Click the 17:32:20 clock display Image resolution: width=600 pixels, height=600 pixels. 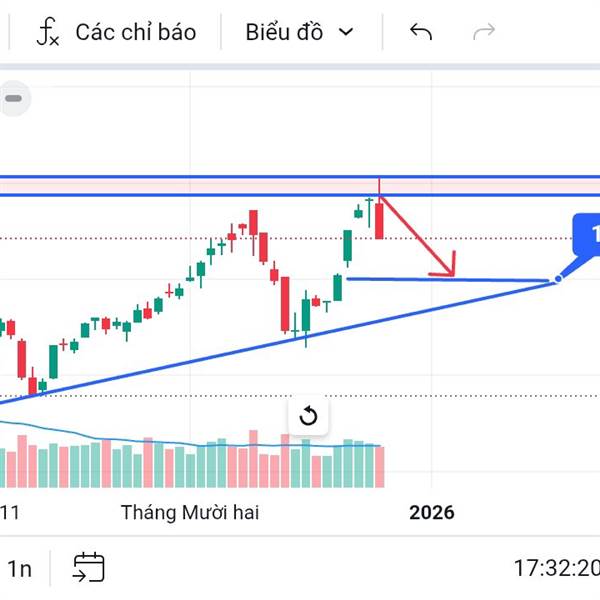coord(556,569)
